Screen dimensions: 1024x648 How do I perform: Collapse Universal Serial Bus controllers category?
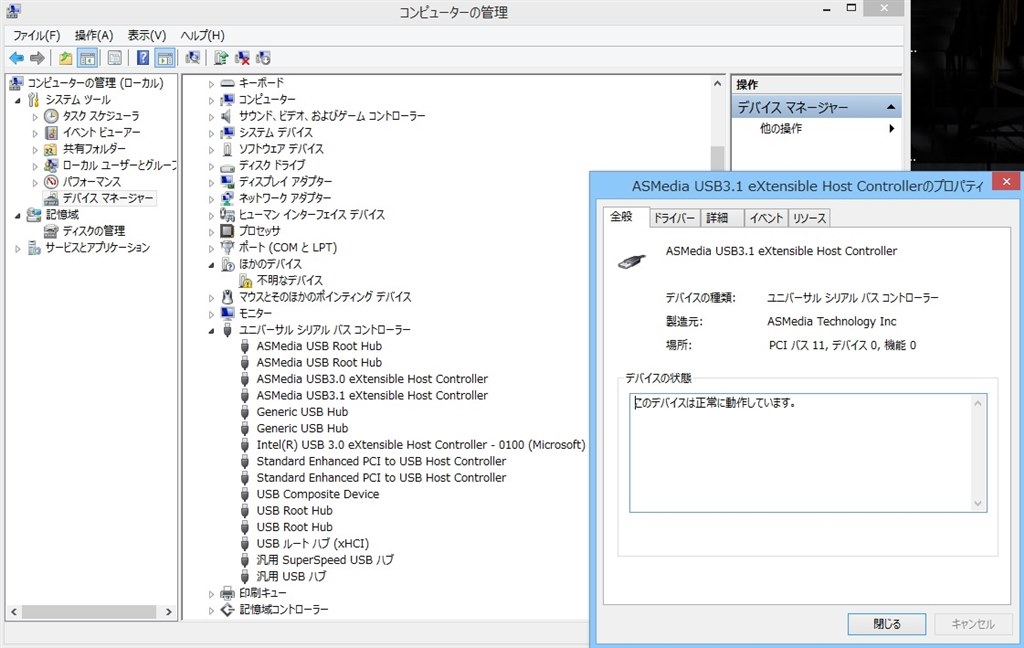[211, 331]
